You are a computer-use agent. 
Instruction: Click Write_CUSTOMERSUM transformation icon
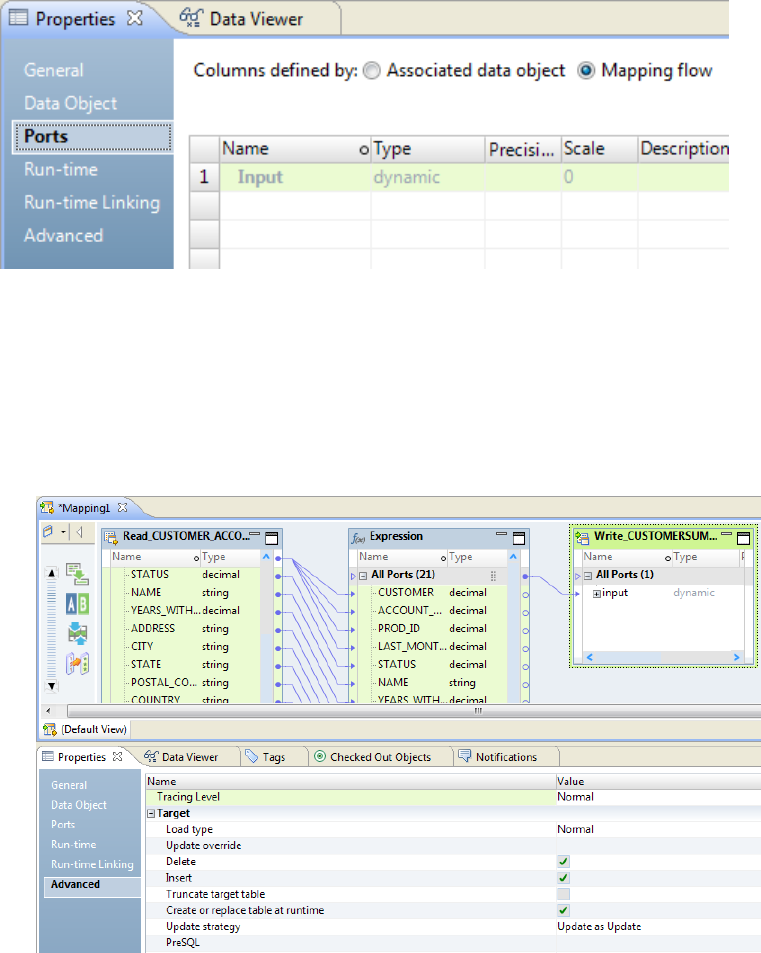pos(582,537)
